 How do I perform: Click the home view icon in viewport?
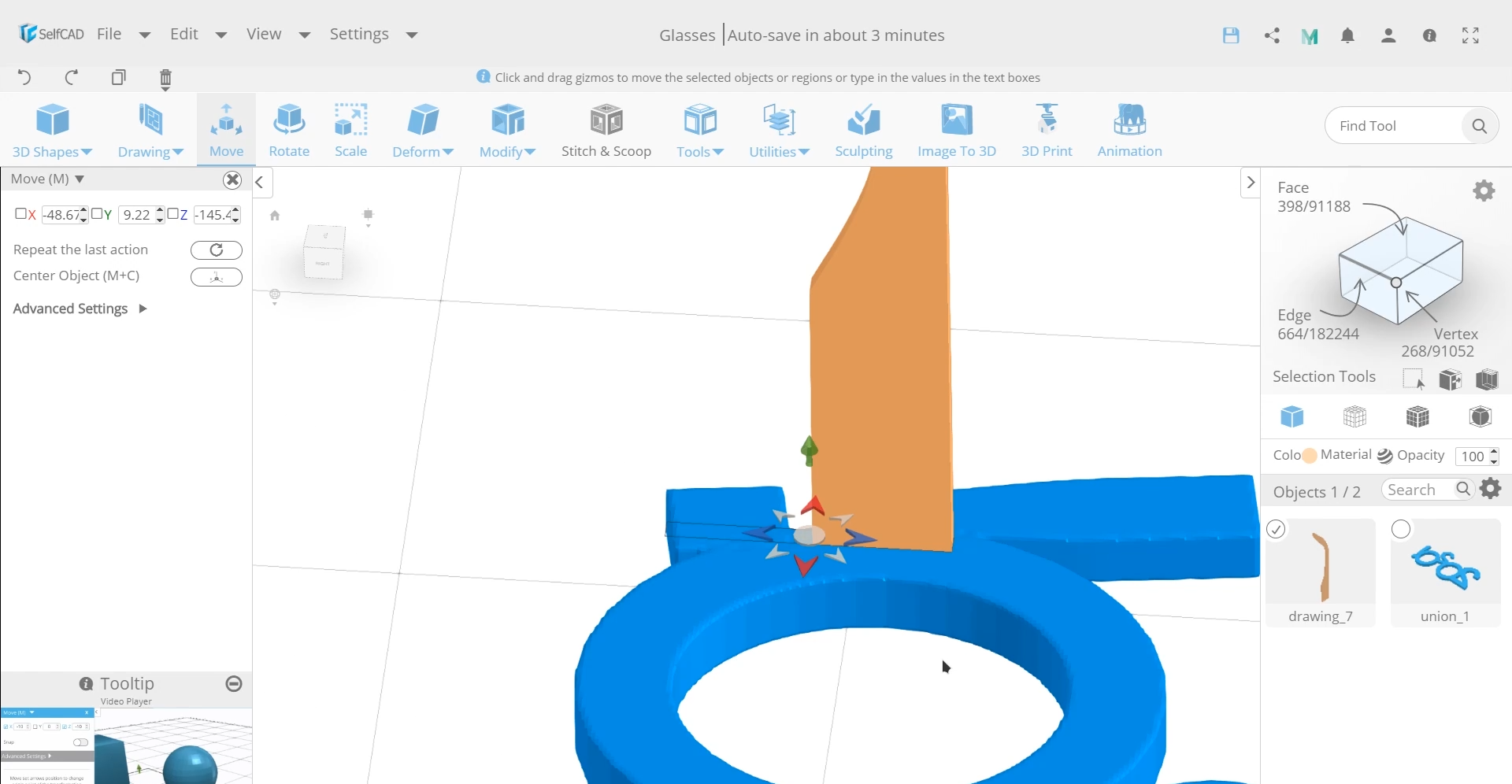point(275,216)
